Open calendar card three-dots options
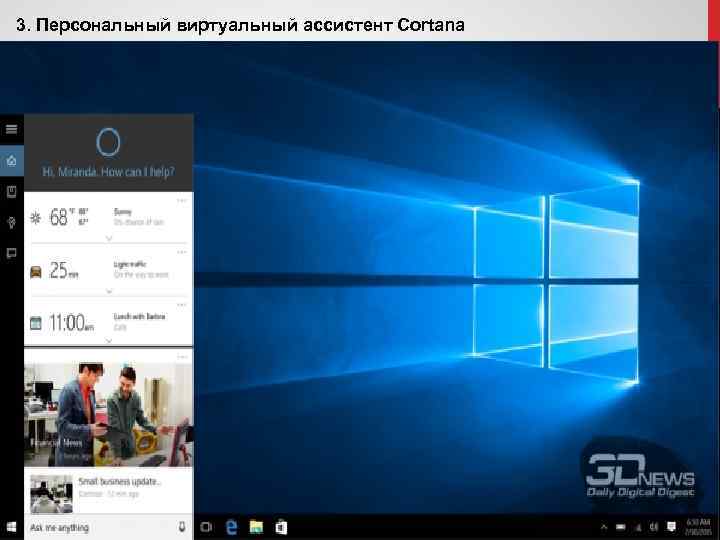This screenshot has height=540, width=720. [x=182, y=305]
